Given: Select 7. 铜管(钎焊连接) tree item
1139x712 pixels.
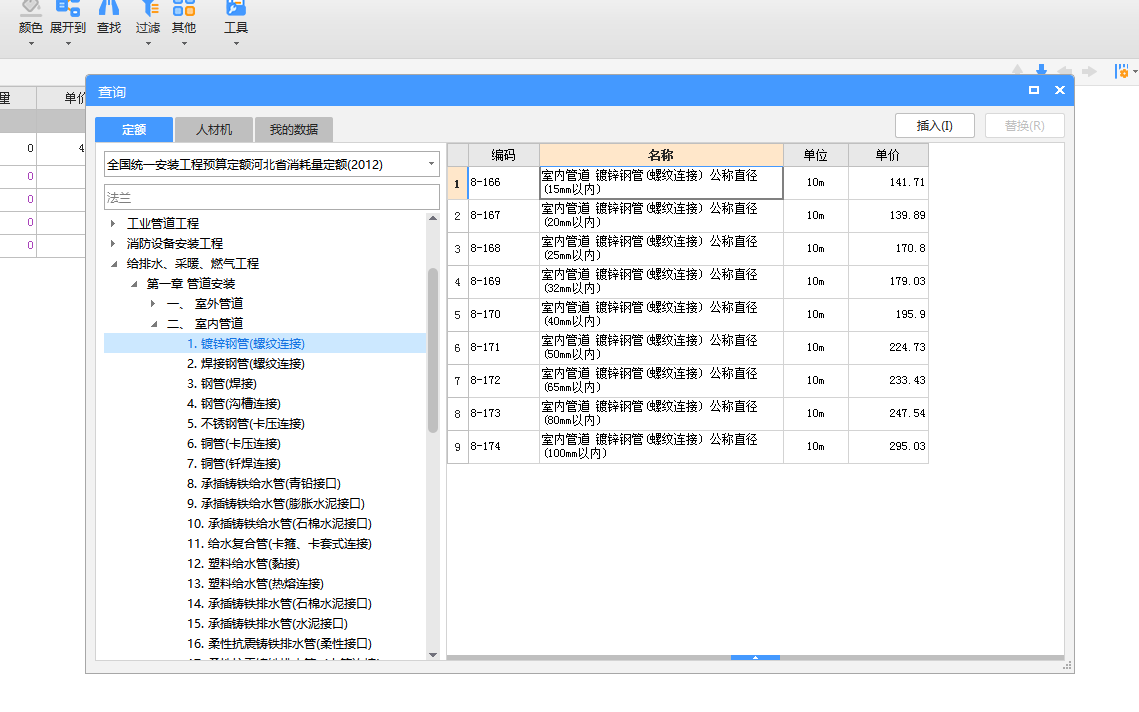Looking at the screenshot, I should (233, 464).
